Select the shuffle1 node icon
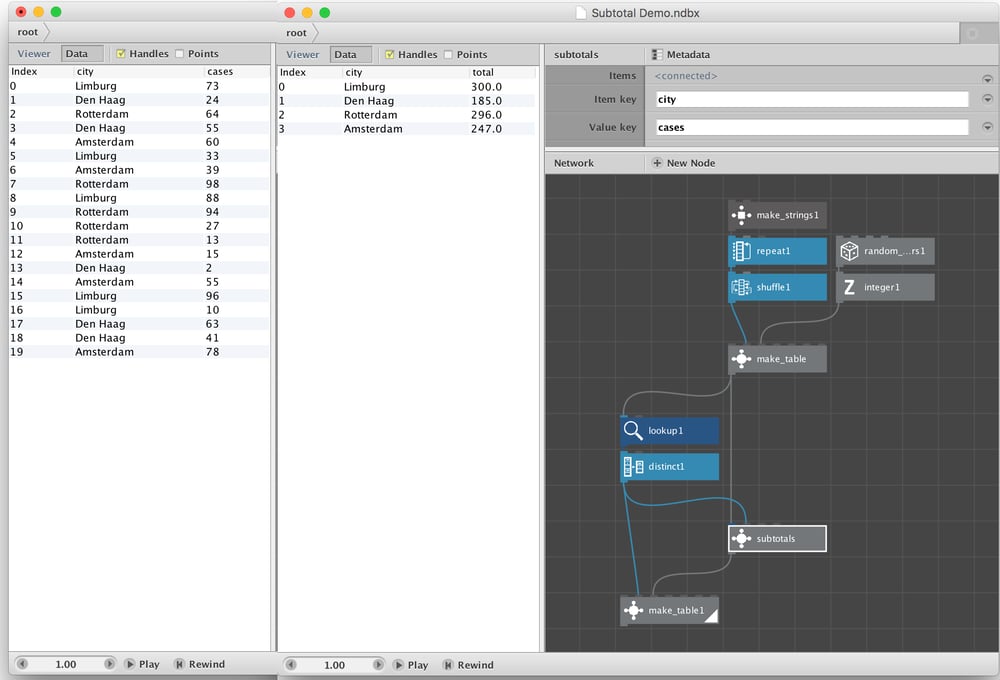Image resolution: width=1000 pixels, height=680 pixels. tap(741, 287)
